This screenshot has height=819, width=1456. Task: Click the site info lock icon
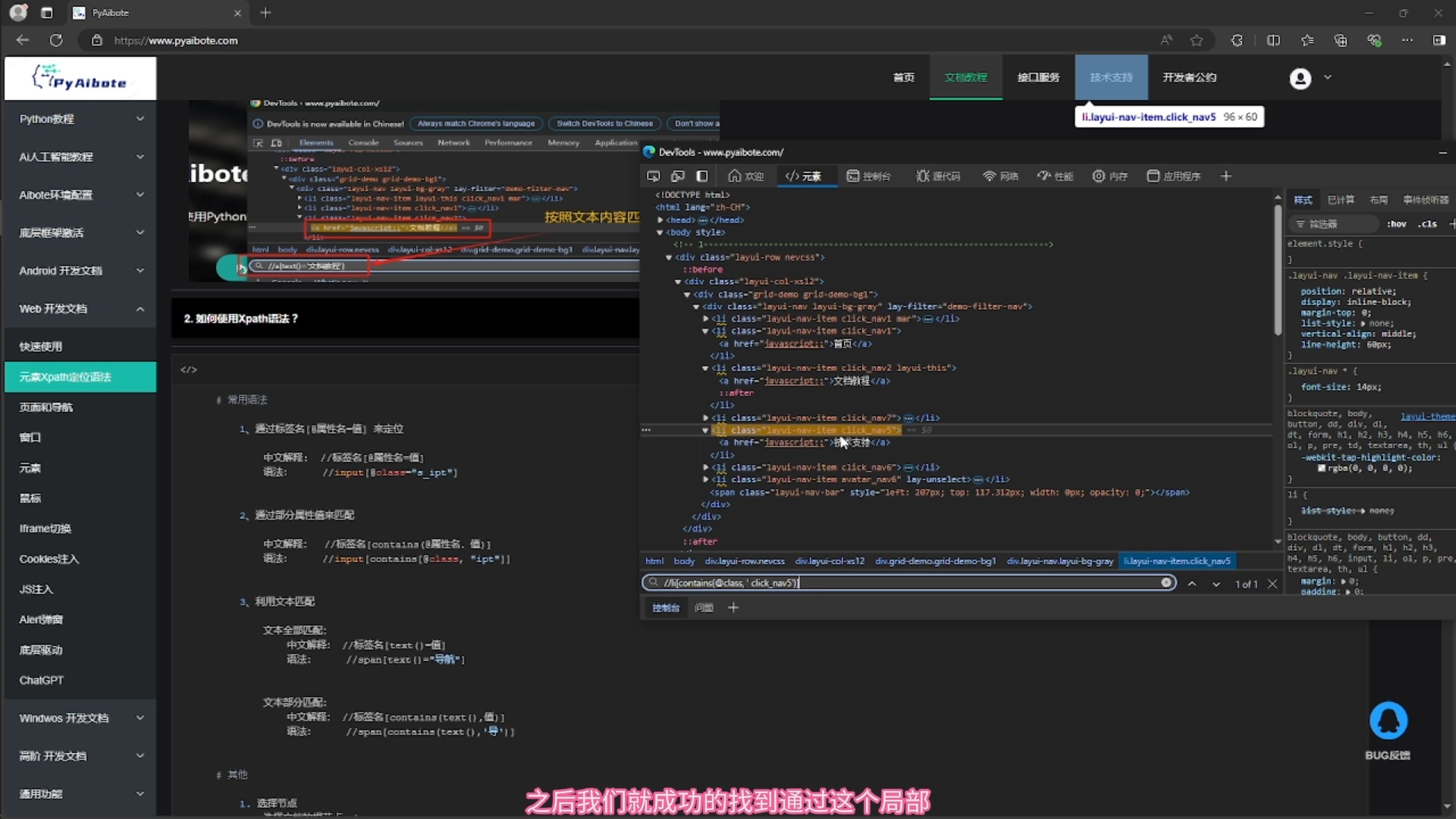point(97,40)
